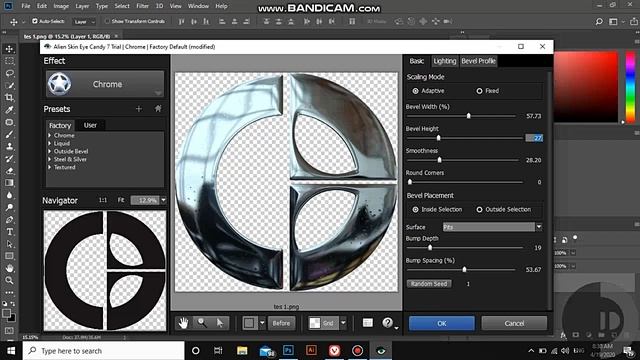This screenshot has height=360, width=640.
Task: Click the arrow pointer tool in Eye Candy preview
Action: 220,323
